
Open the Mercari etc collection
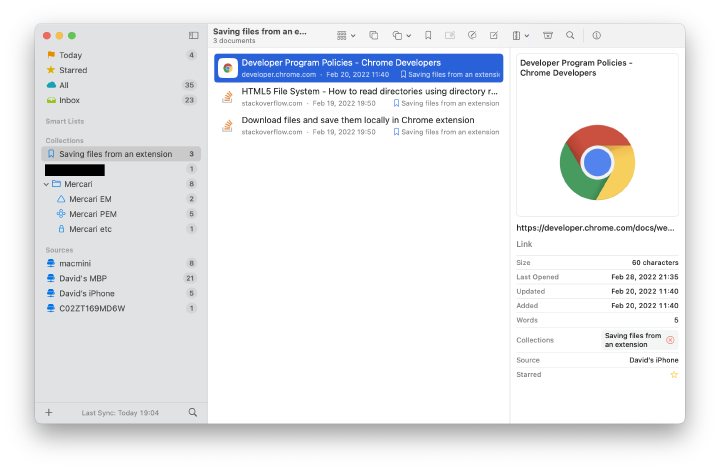tap(121, 229)
